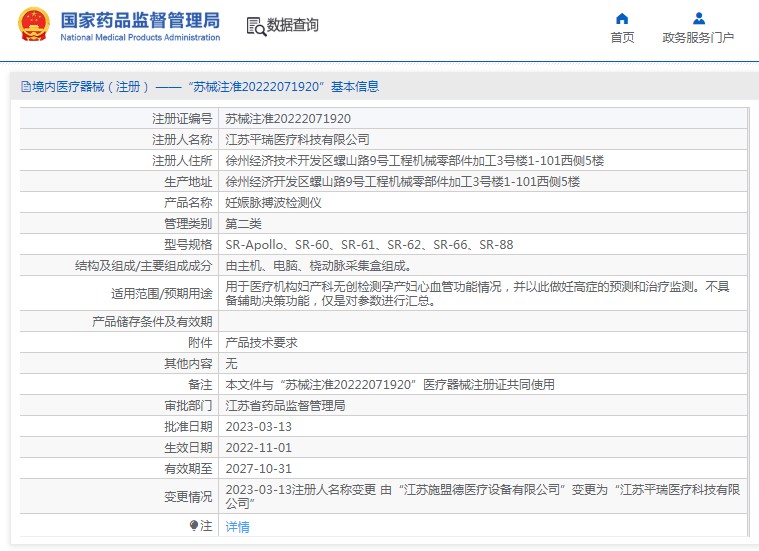The image size is (759, 551).
Task: Click the 其他内容 value 无
Action: click(x=231, y=364)
